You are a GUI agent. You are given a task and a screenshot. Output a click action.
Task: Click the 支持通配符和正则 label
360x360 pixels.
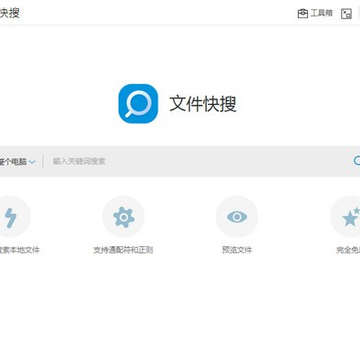click(123, 250)
